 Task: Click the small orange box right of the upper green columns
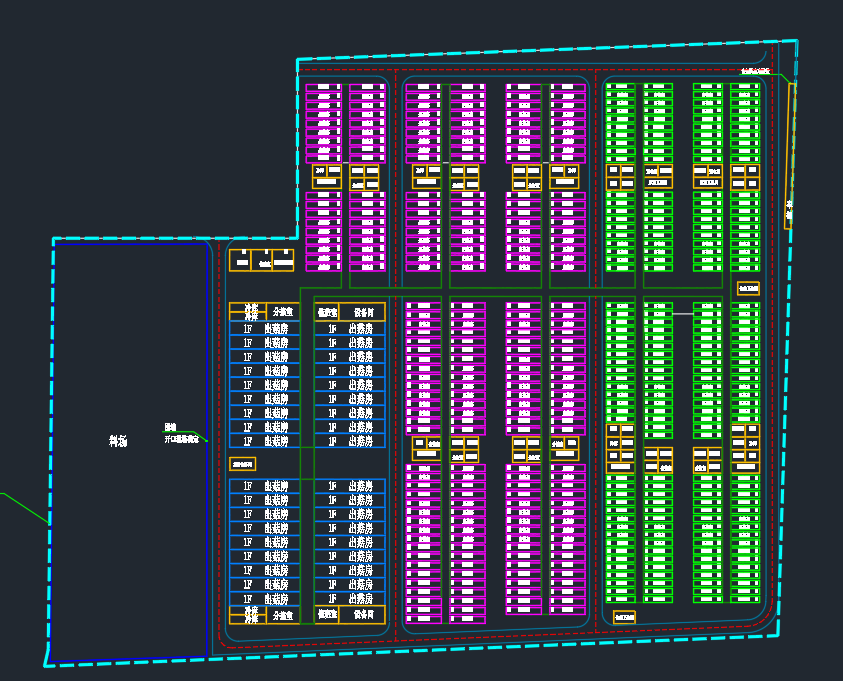click(748, 288)
